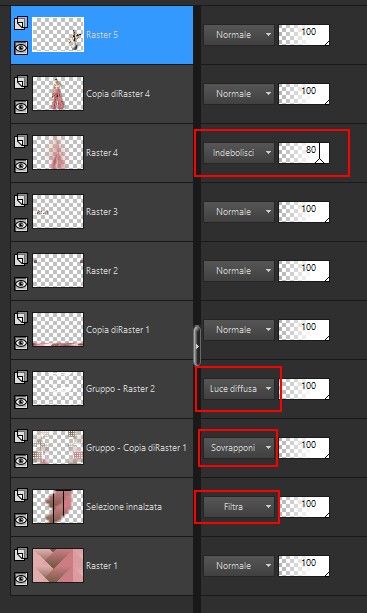Click the layer type icon of Raster 5
The width and height of the screenshot is (367, 613).
pyautogui.click(x=21, y=23)
